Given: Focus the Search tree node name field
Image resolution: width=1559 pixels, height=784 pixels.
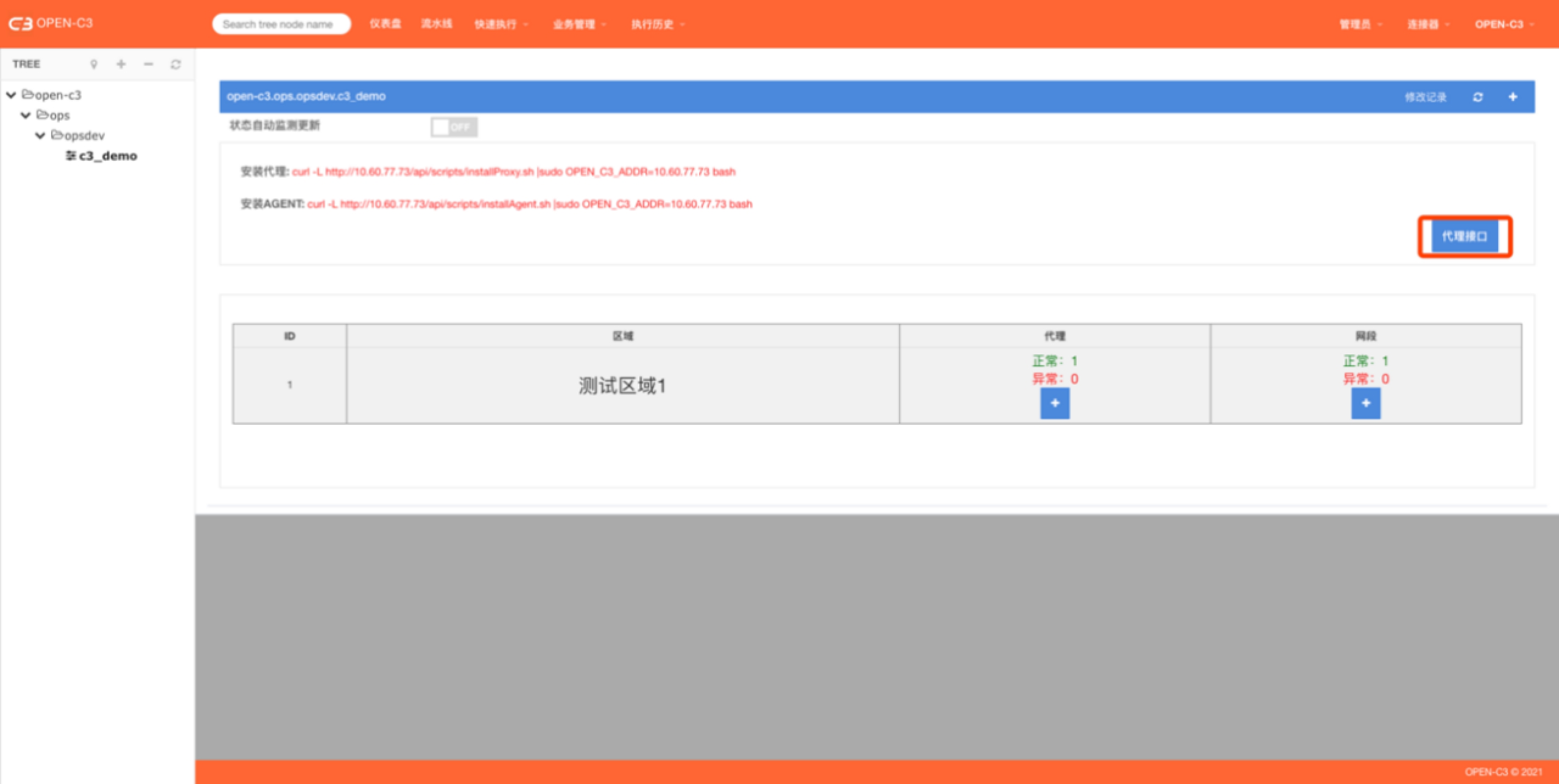Looking at the screenshot, I should point(281,24).
